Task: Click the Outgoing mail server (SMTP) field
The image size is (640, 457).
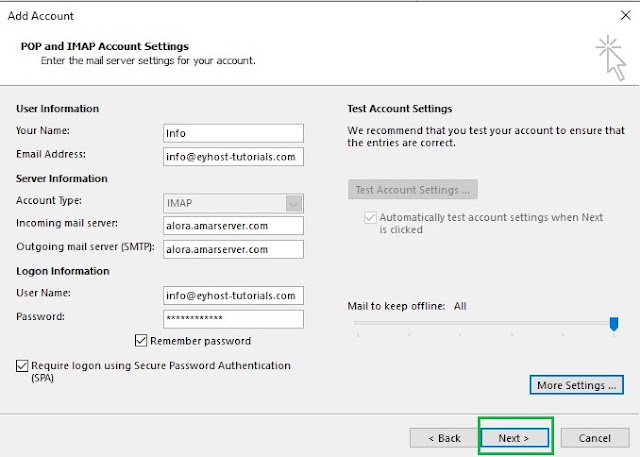Action: (232, 249)
